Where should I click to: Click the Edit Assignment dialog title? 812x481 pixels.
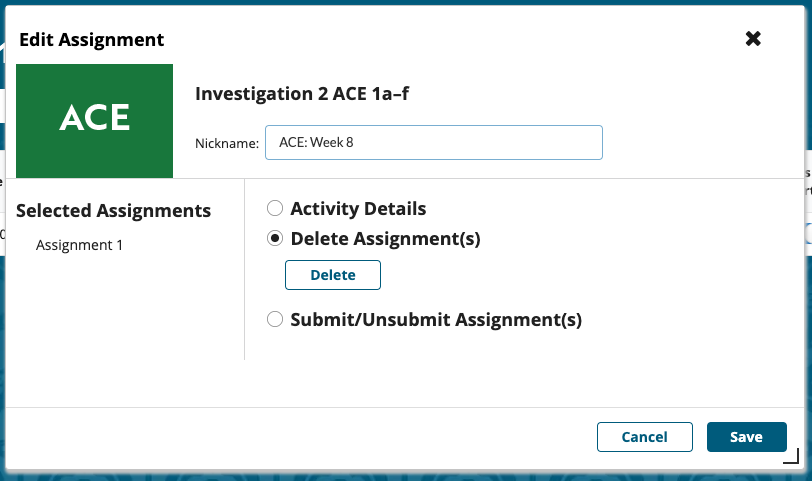tap(92, 40)
